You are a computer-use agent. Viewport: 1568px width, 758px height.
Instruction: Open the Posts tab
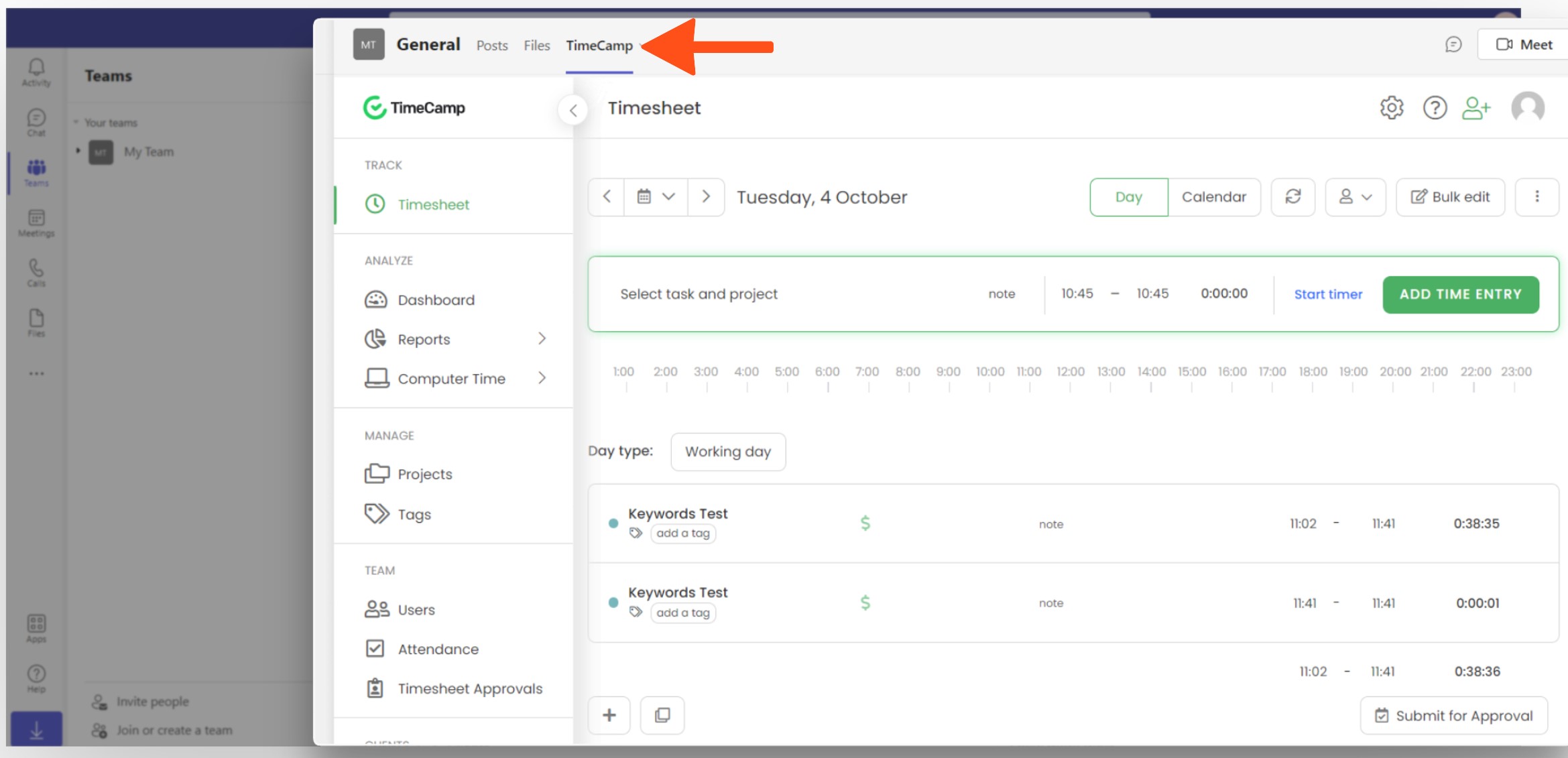(x=492, y=46)
